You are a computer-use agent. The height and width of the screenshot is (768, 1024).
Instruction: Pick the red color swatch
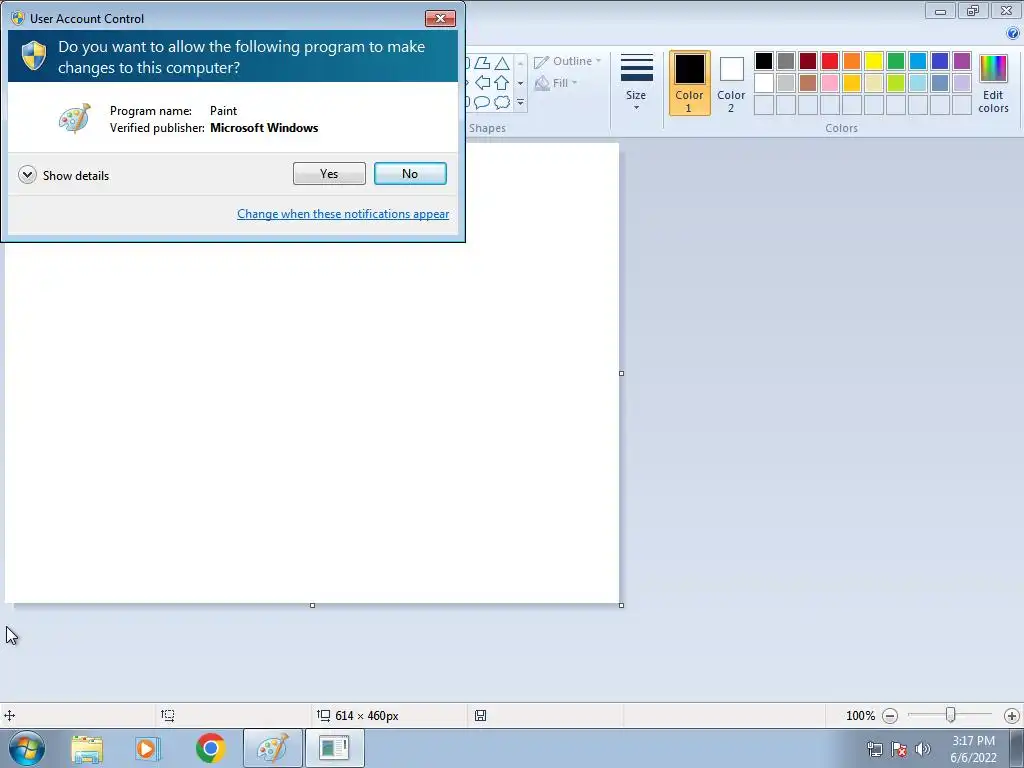829,61
